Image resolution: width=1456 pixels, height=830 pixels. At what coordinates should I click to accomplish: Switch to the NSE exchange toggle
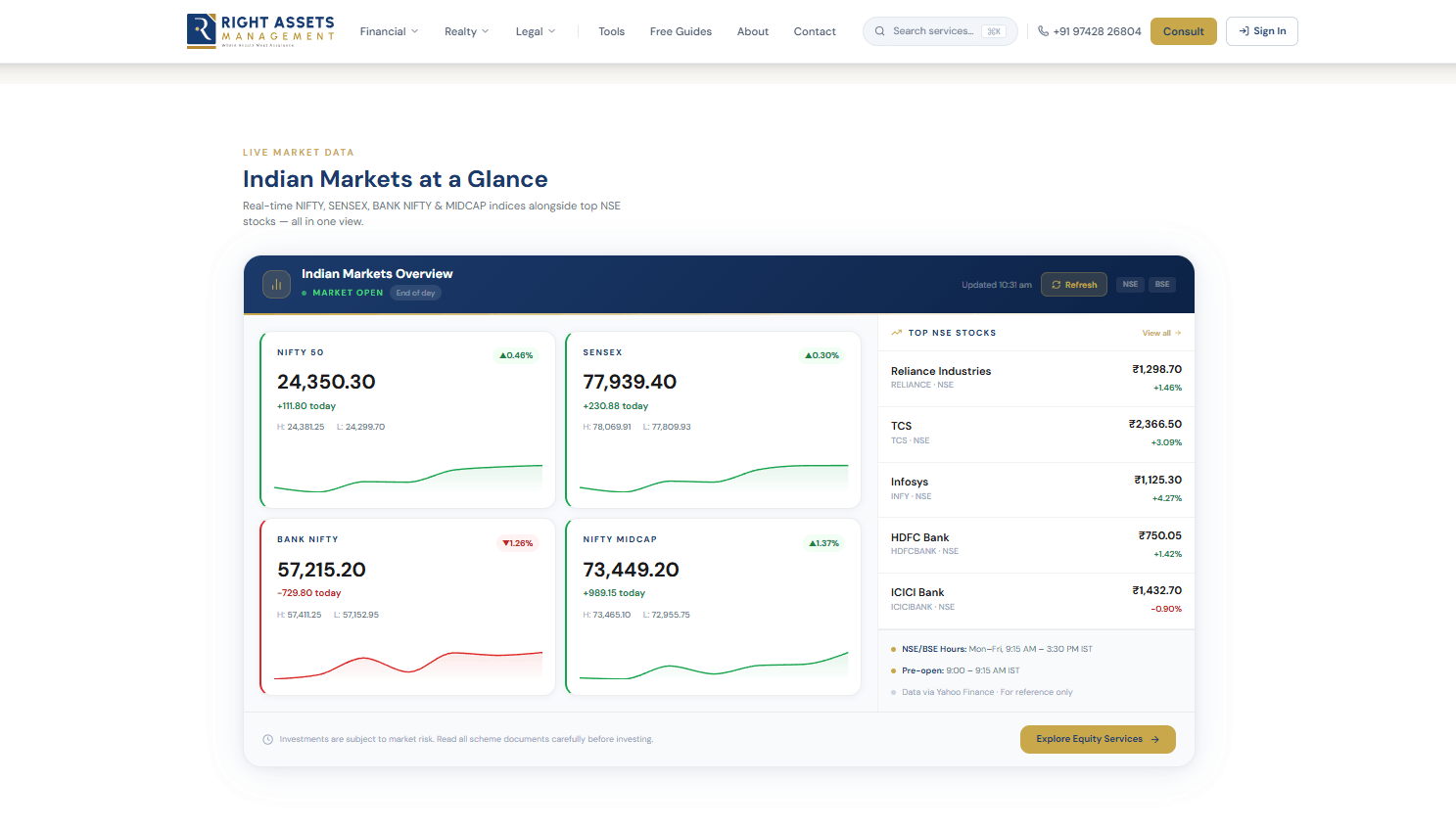click(x=1130, y=284)
